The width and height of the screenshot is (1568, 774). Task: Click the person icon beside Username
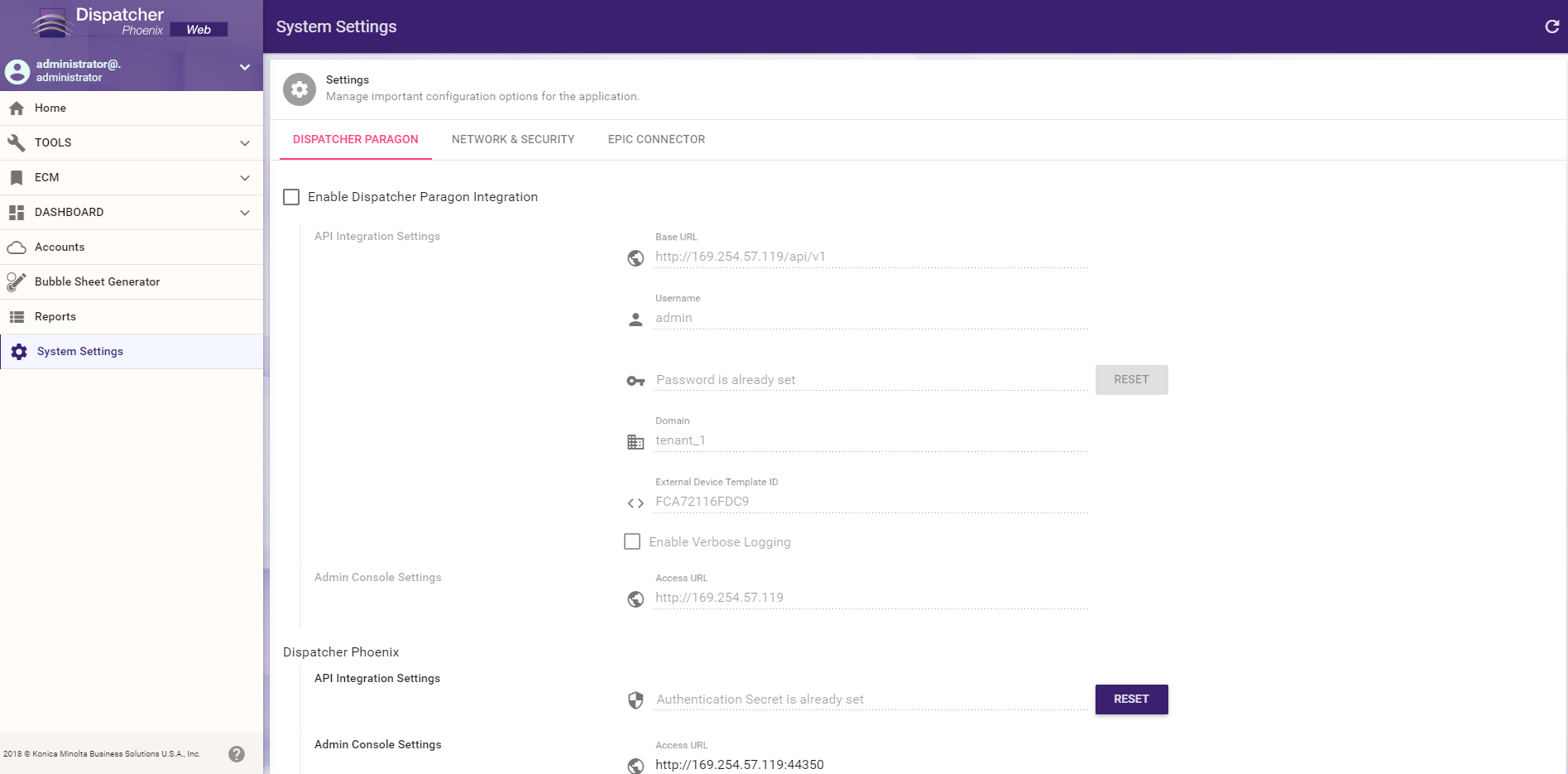click(x=635, y=320)
